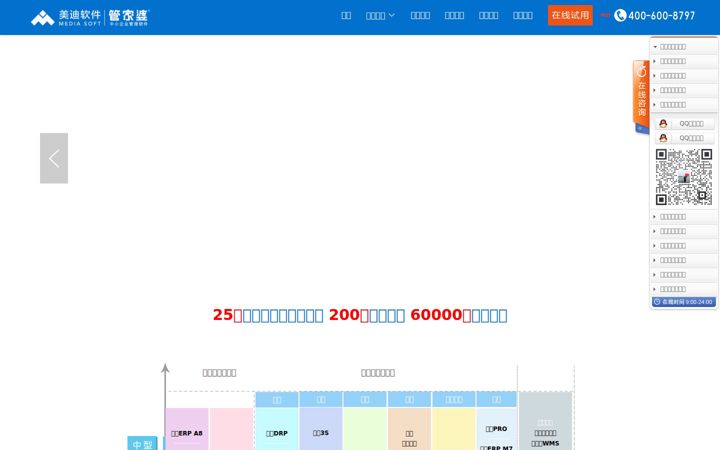The width and height of the screenshot is (720, 450).
Task: Click the red and blue 25 / 200 / 60000 headline
Action: 360,315
